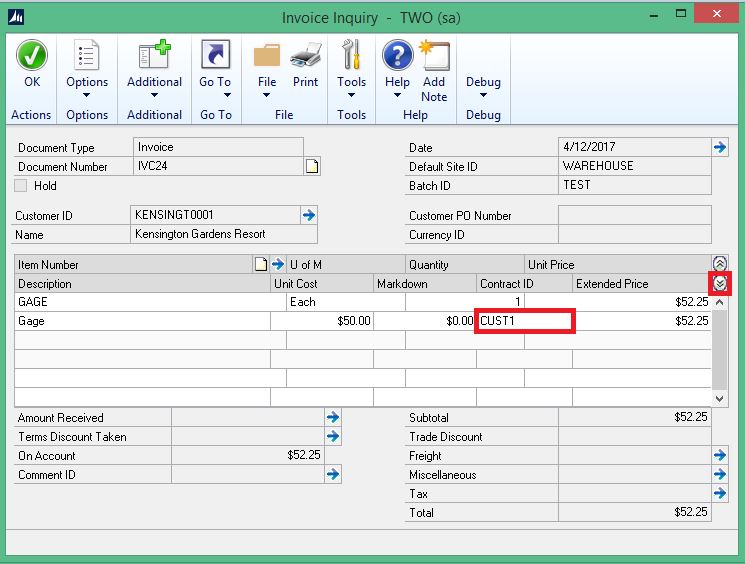The image size is (745, 564).
Task: Click the empty Customer PO Number field
Action: click(635, 215)
